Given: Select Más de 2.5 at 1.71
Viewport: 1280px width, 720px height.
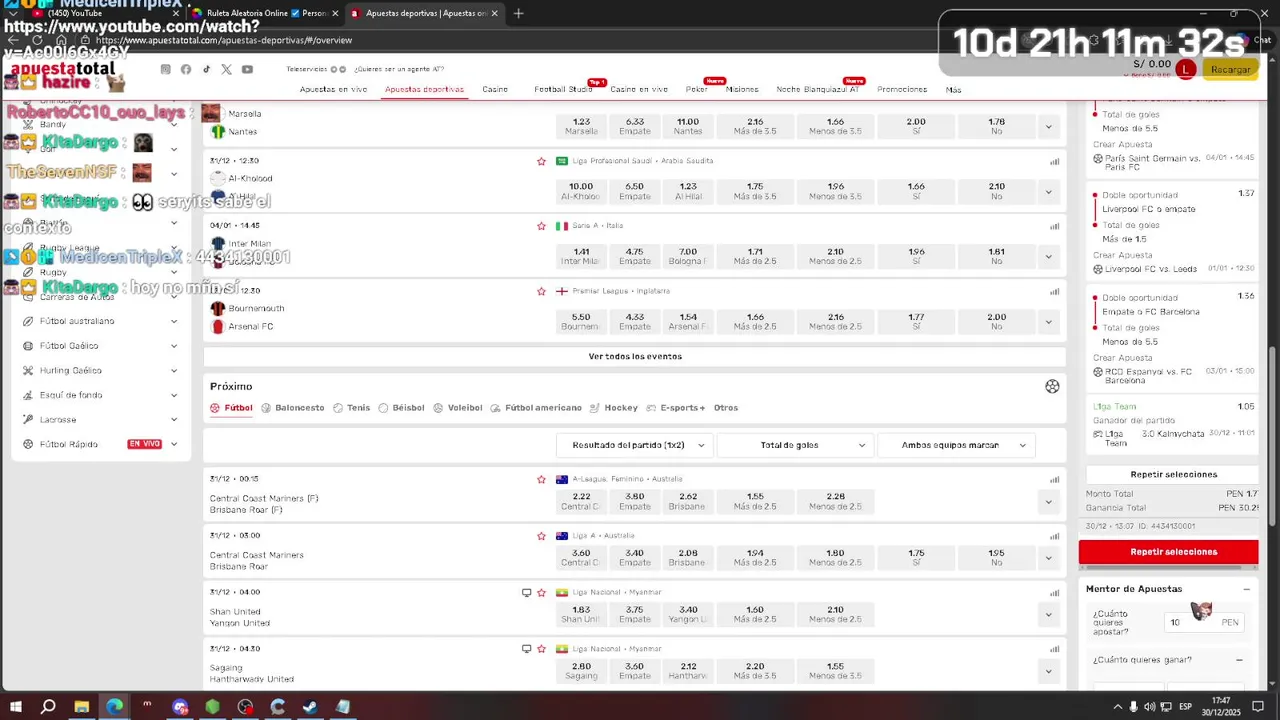Looking at the screenshot, I should [x=755, y=257].
